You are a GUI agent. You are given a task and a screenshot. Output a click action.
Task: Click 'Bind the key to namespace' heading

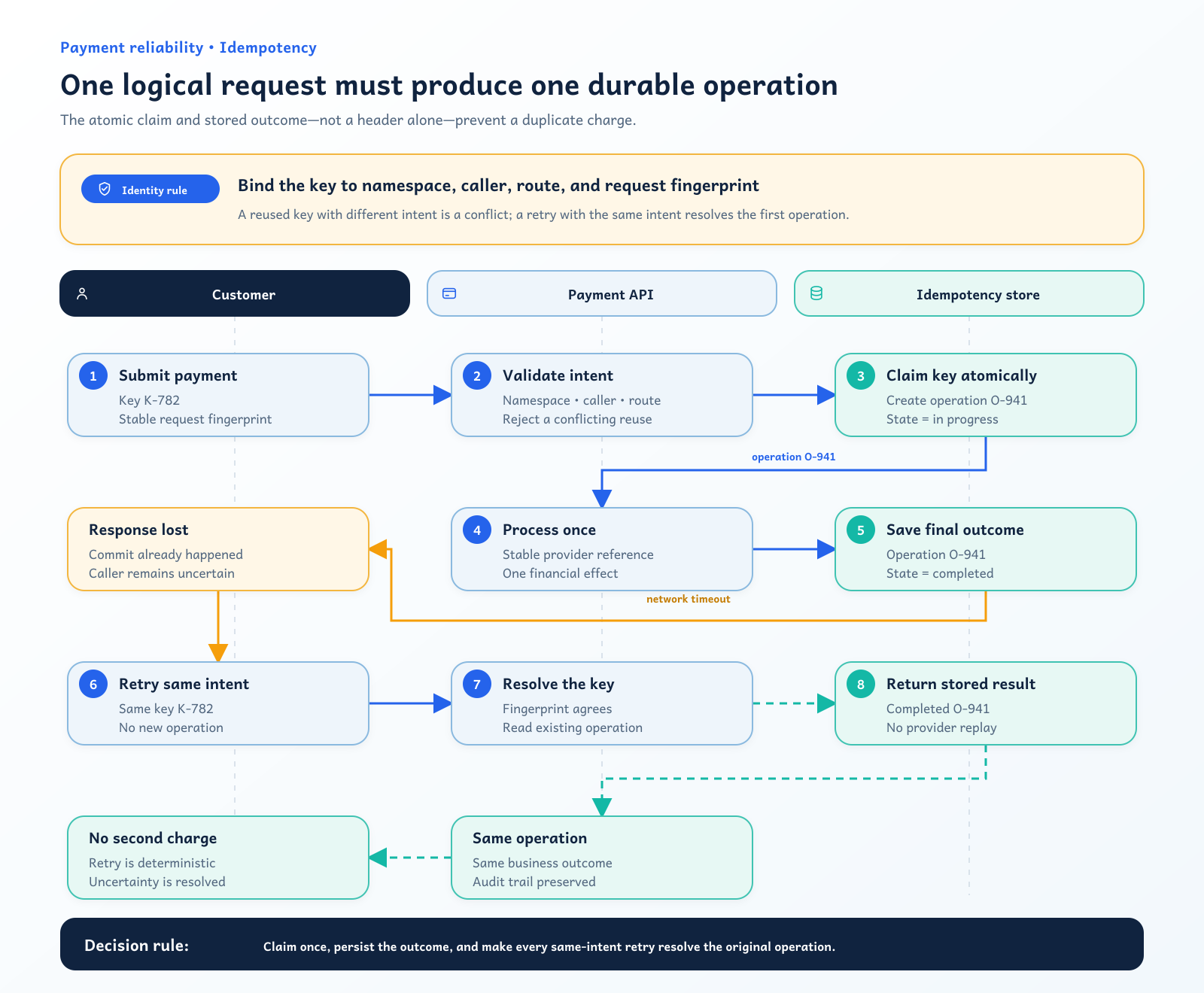(498, 186)
